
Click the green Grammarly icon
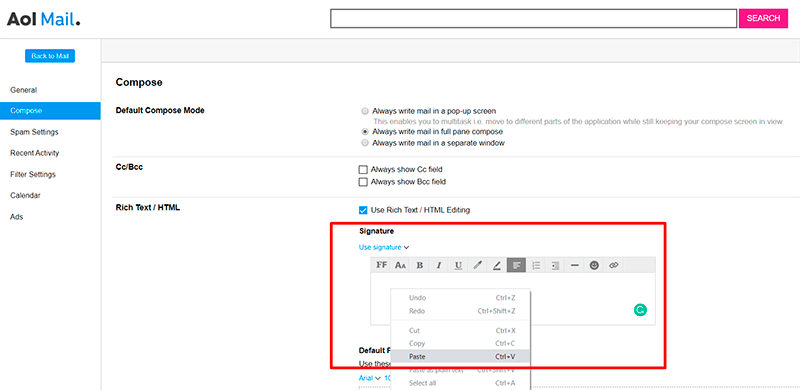tap(640, 309)
